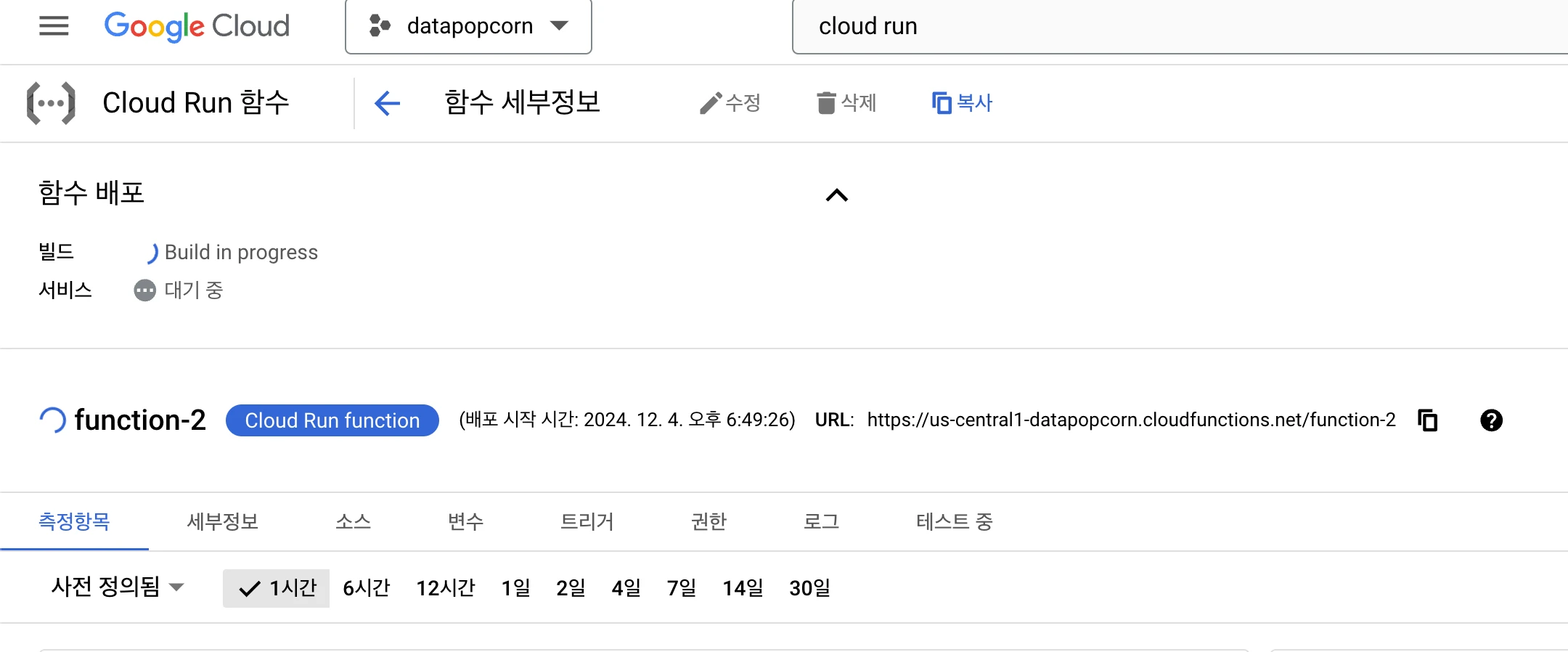Select the 2일 time range
Viewport: 1568px width, 652px height.
(x=571, y=588)
